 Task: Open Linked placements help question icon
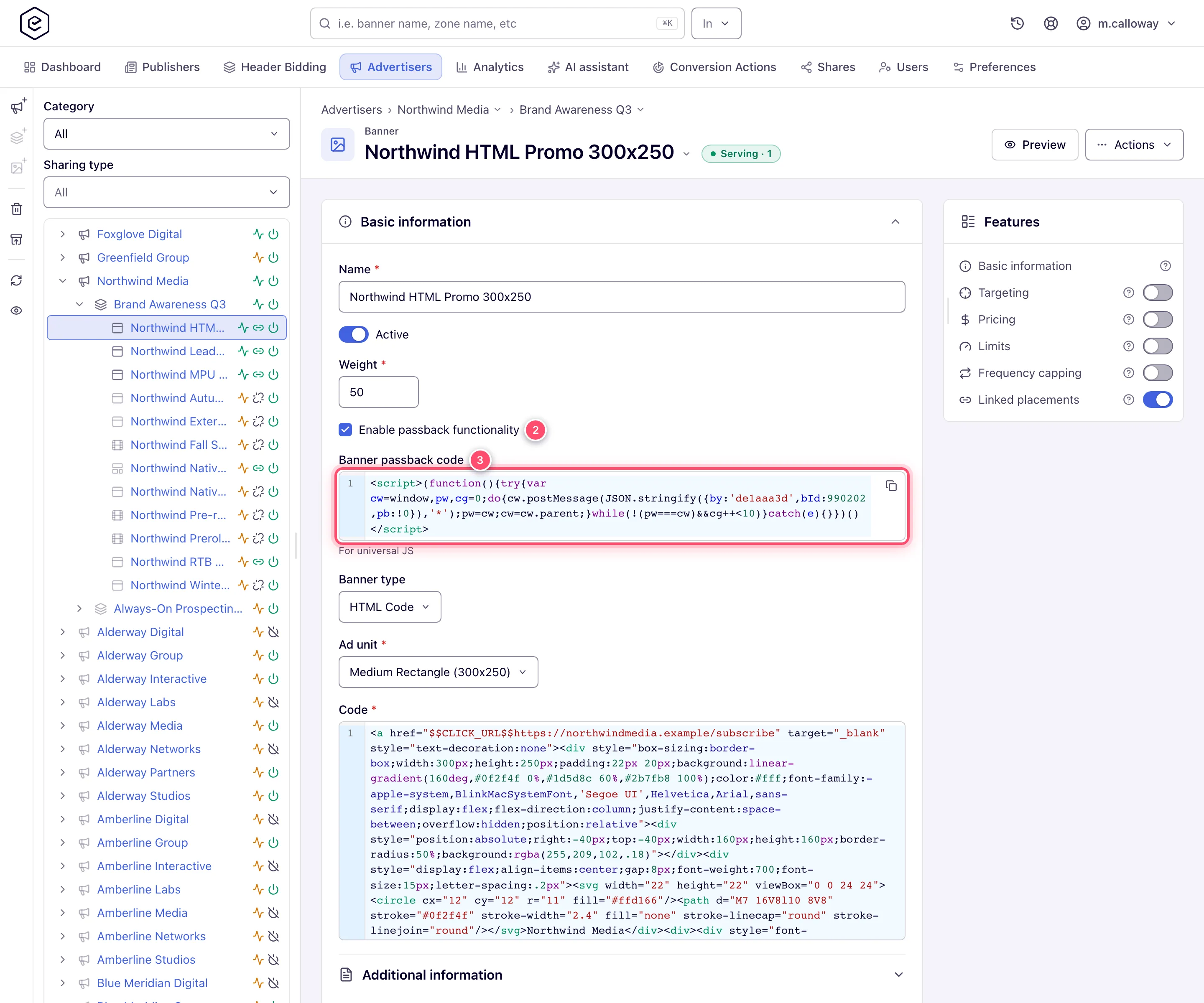click(1128, 400)
